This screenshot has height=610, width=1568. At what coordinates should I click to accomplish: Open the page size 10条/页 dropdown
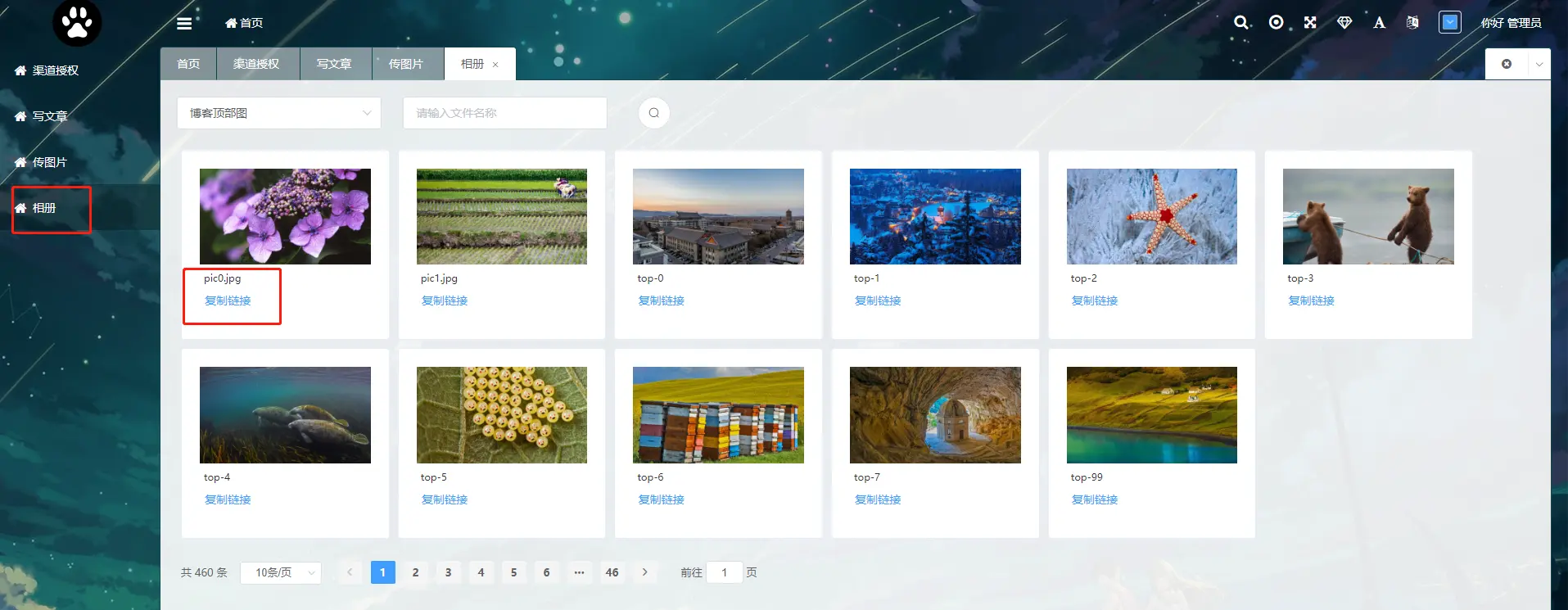(281, 572)
